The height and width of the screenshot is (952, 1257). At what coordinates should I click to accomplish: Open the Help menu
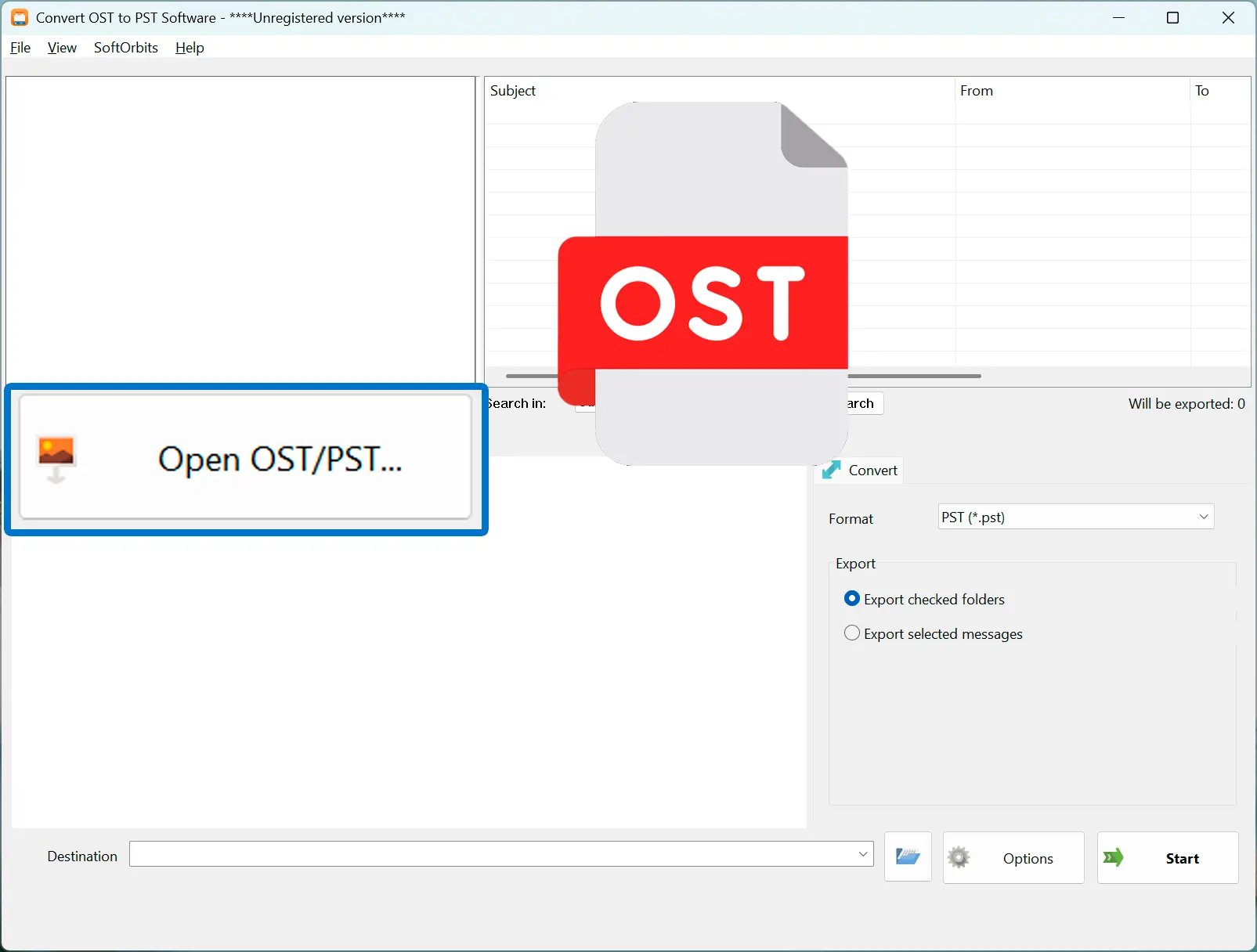[190, 48]
